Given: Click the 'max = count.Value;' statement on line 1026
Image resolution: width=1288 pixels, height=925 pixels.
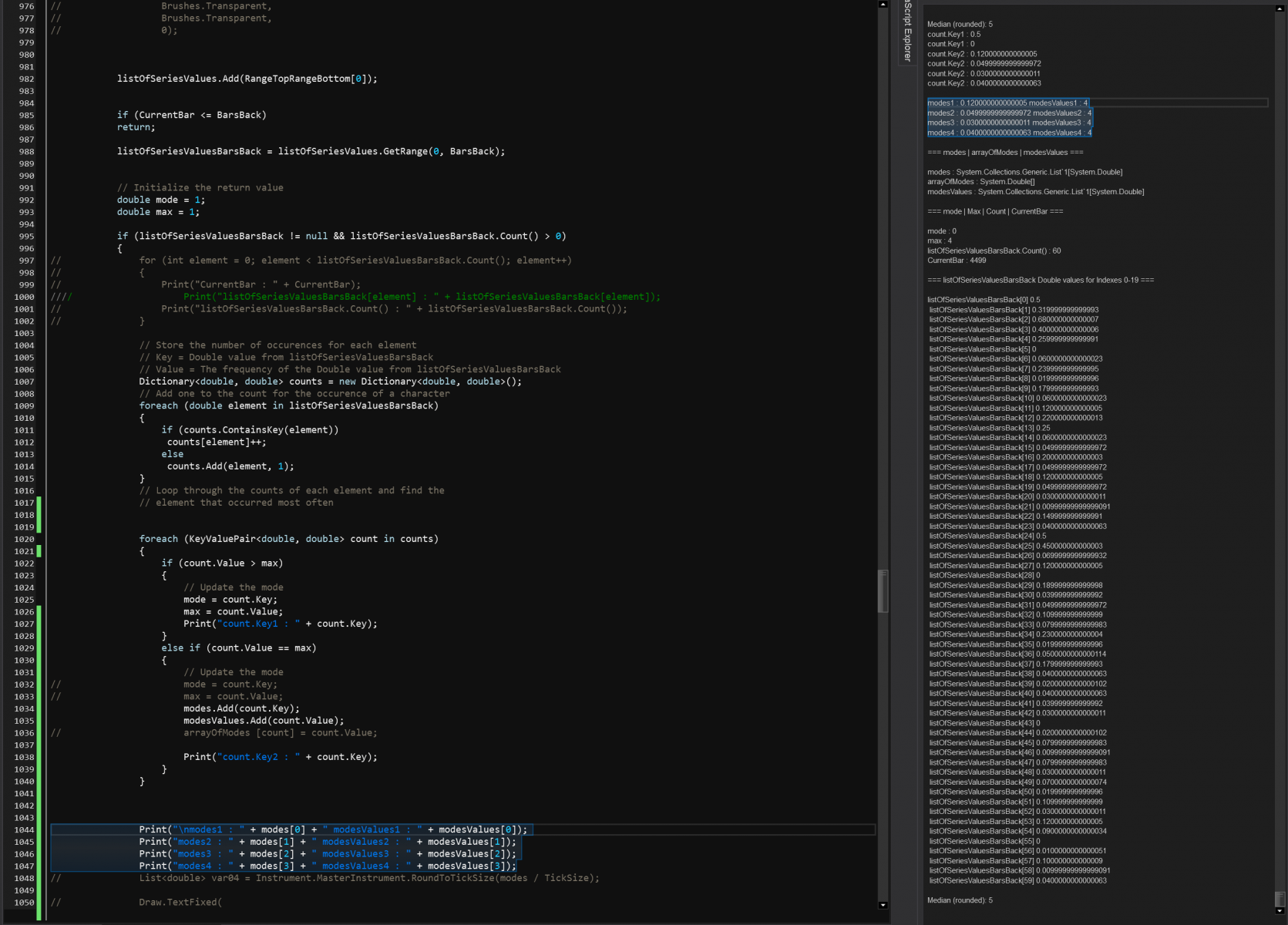Looking at the screenshot, I should pos(233,612).
